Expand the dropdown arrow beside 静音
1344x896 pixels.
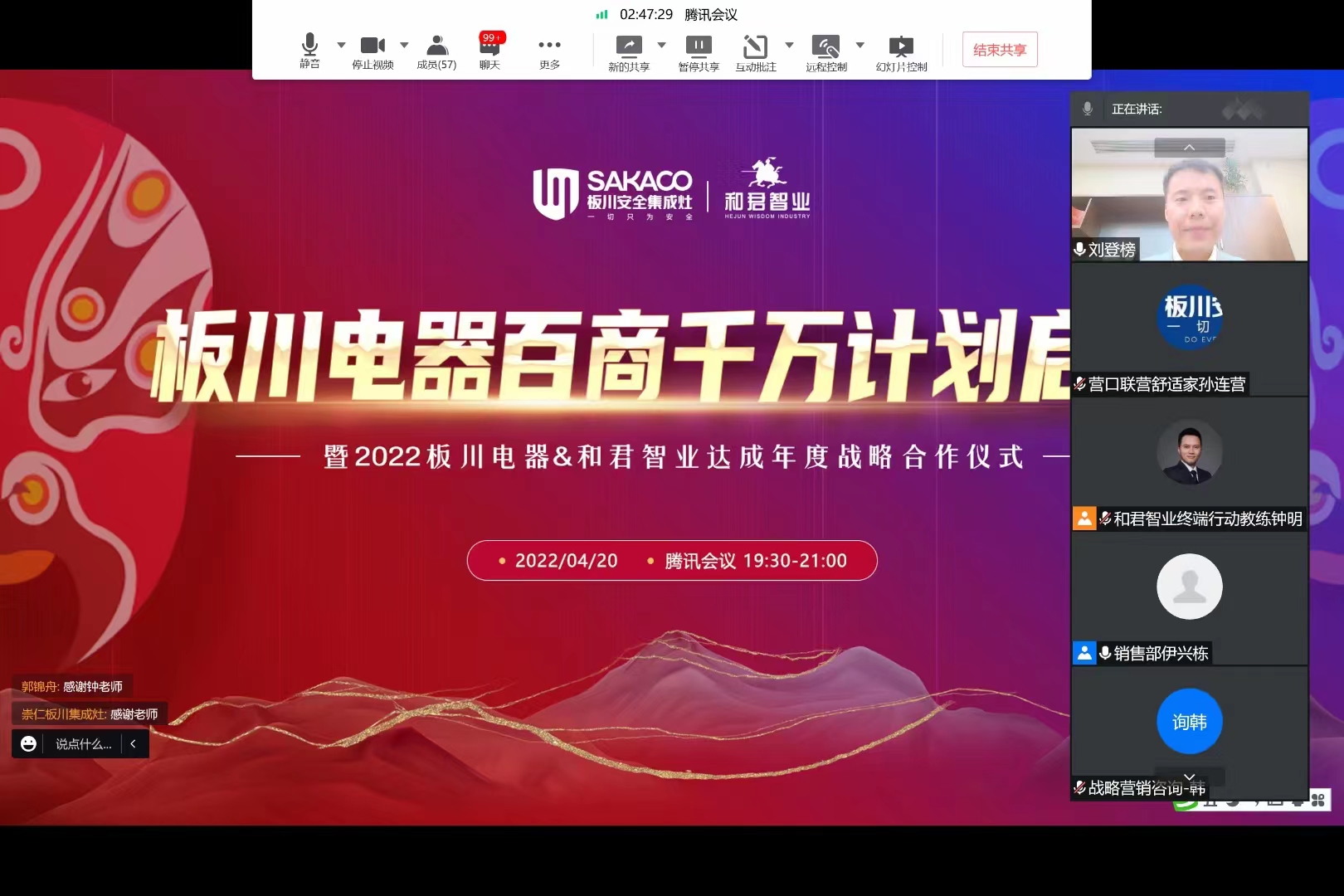pyautogui.click(x=341, y=45)
